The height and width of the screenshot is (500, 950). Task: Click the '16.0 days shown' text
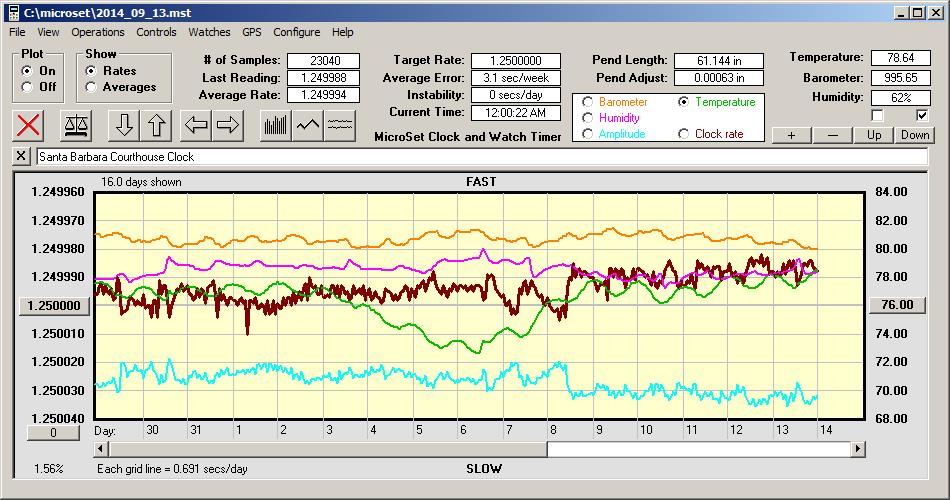pos(141,182)
